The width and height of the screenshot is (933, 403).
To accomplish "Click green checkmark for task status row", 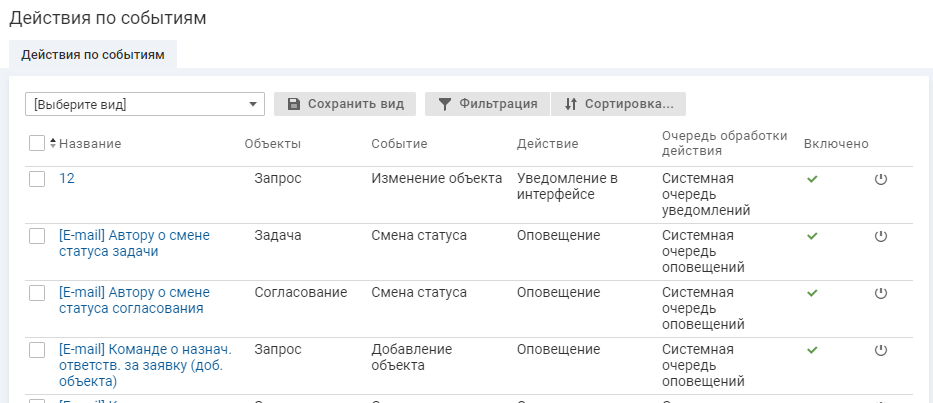I will (812, 236).
